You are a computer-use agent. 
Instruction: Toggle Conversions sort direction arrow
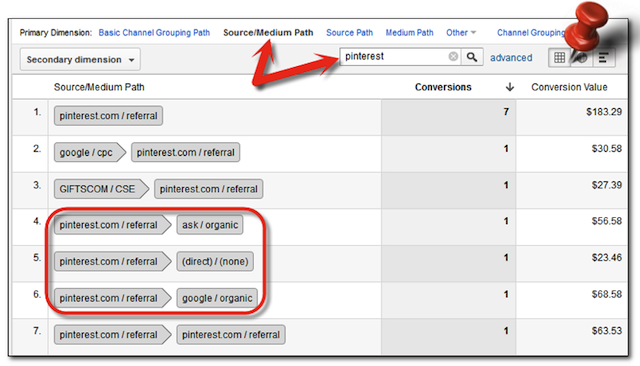click(x=509, y=87)
